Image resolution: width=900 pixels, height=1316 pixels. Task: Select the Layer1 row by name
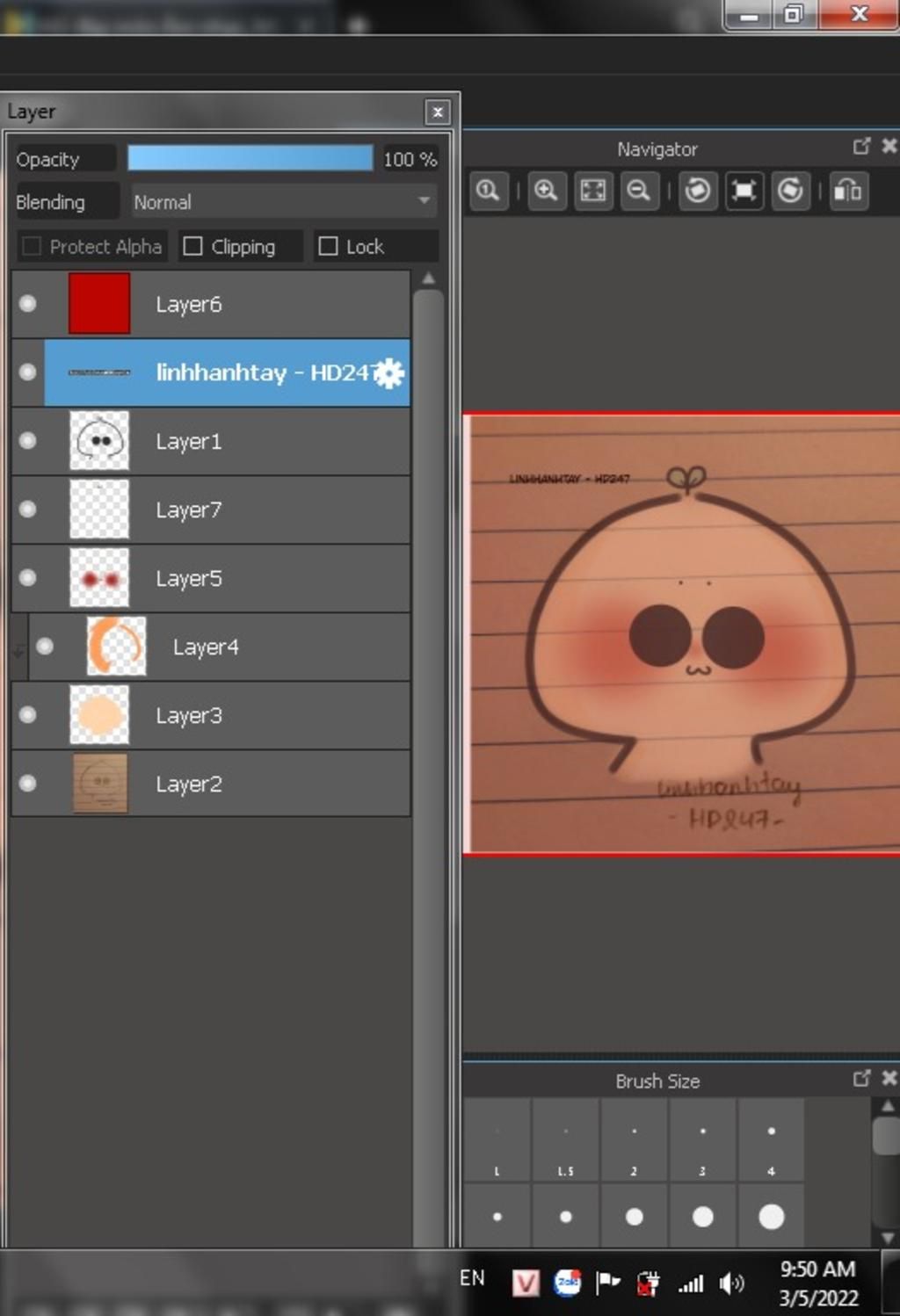click(189, 441)
